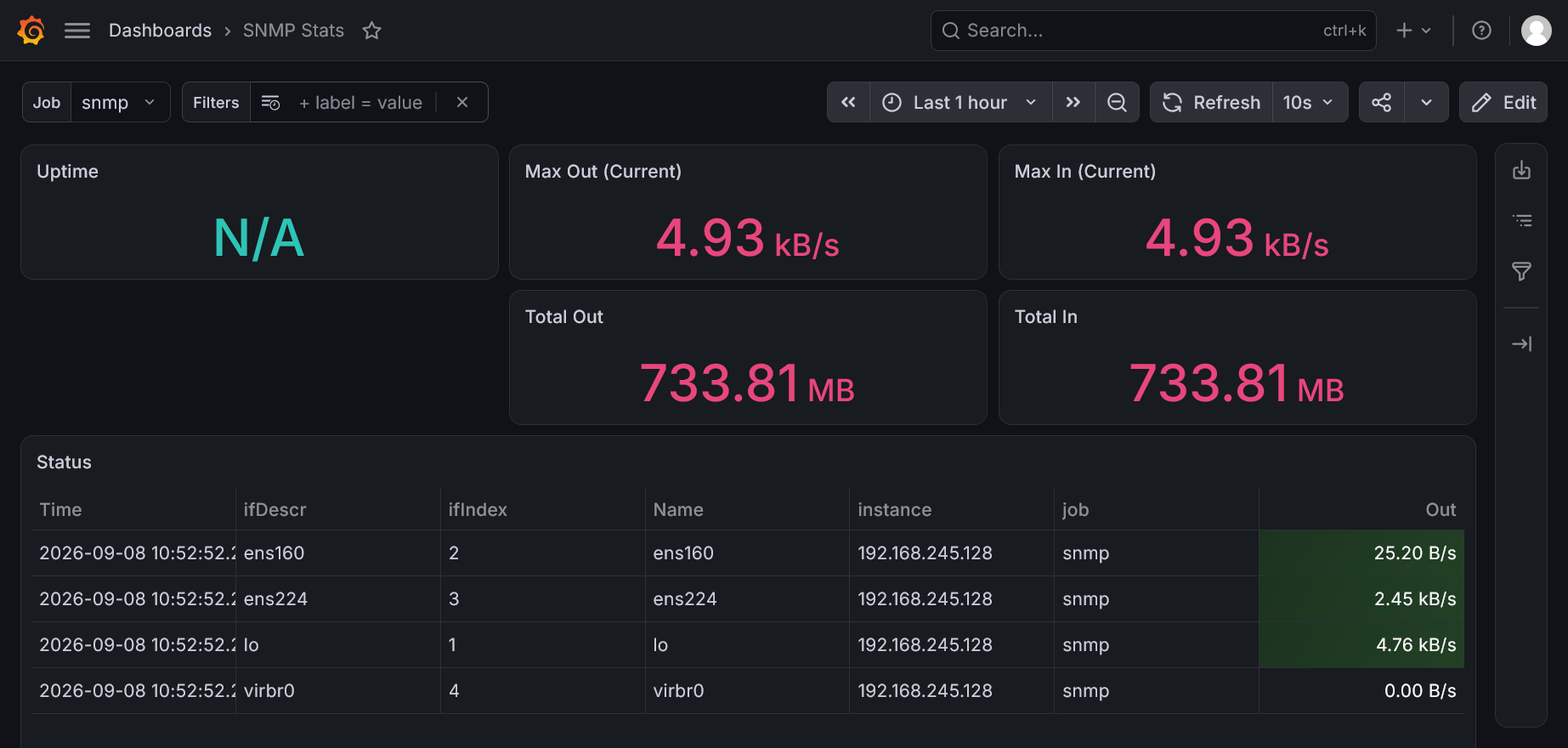The width and height of the screenshot is (1568, 748).
Task: Sort by the Time column header
Action: [x=60, y=509]
